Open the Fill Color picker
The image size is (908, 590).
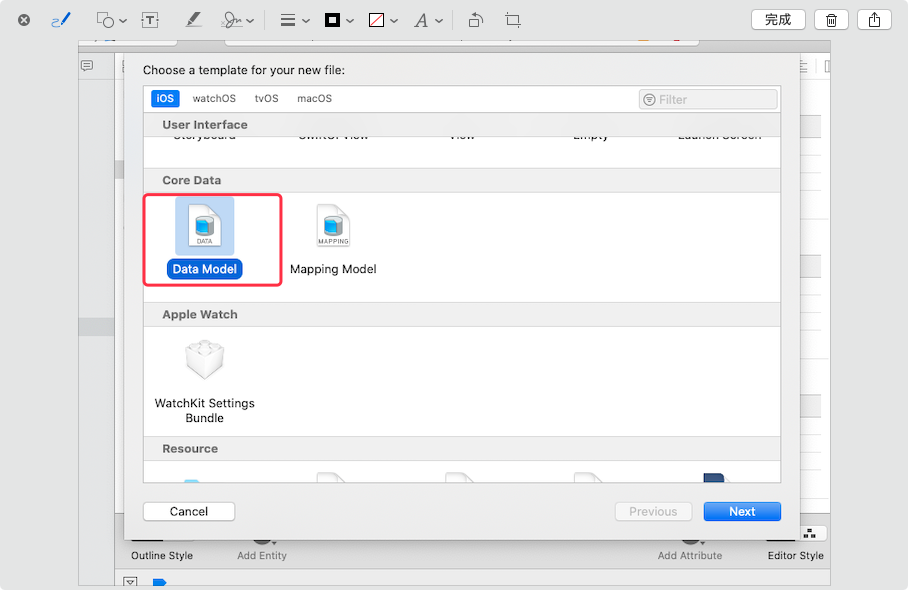click(x=383, y=20)
